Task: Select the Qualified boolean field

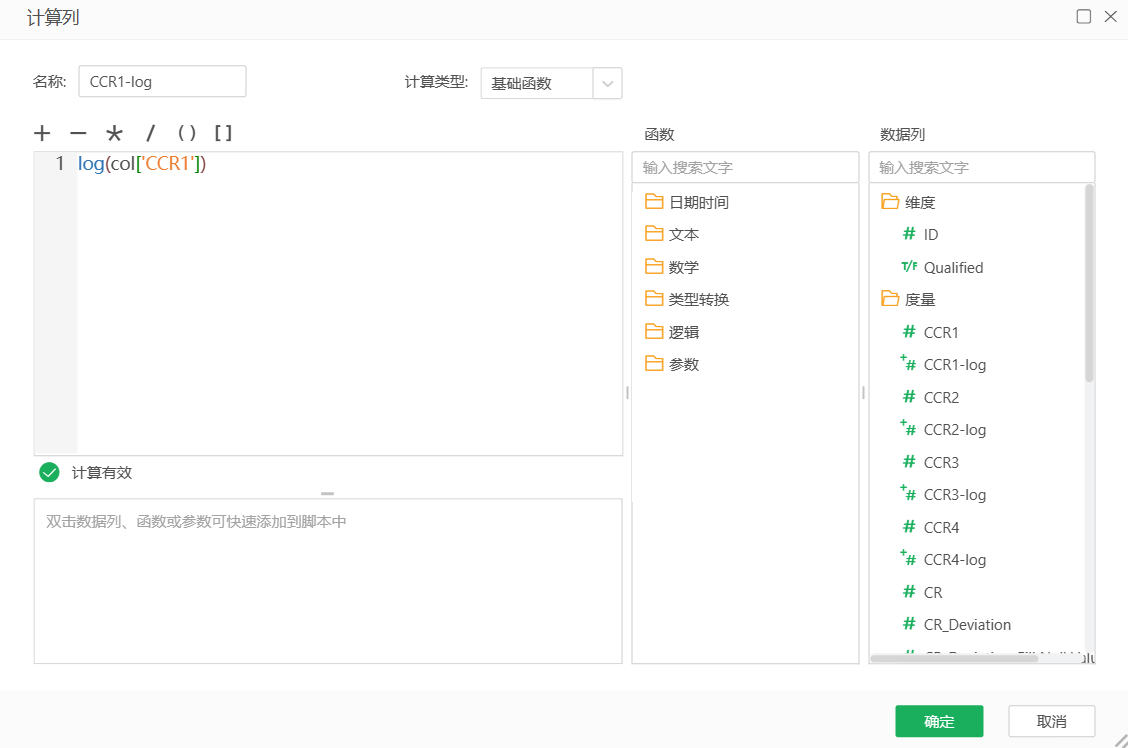Action: pos(953,267)
